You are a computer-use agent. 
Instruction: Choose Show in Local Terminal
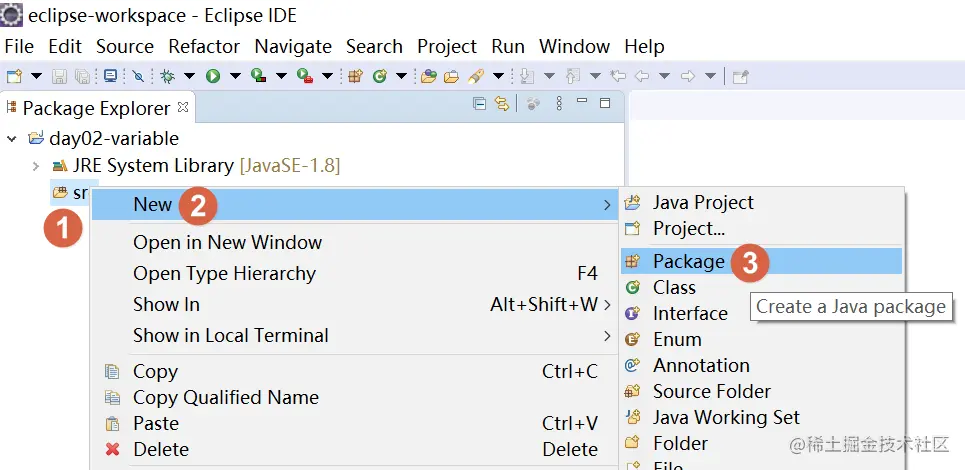(x=354, y=335)
